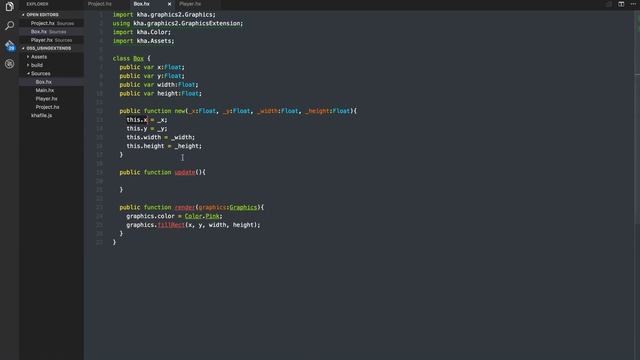
Task: Open the Search view in activity bar
Action: tap(9, 26)
